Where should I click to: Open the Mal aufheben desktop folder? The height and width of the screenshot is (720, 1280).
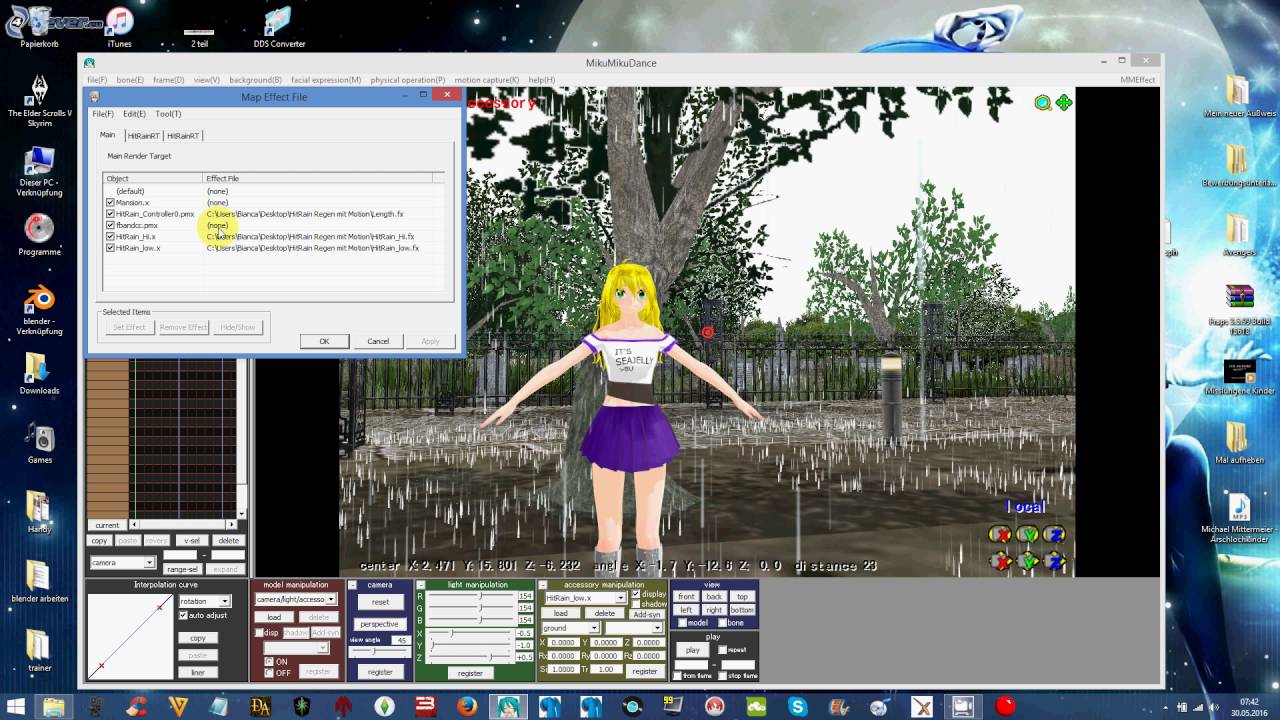pyautogui.click(x=1239, y=442)
